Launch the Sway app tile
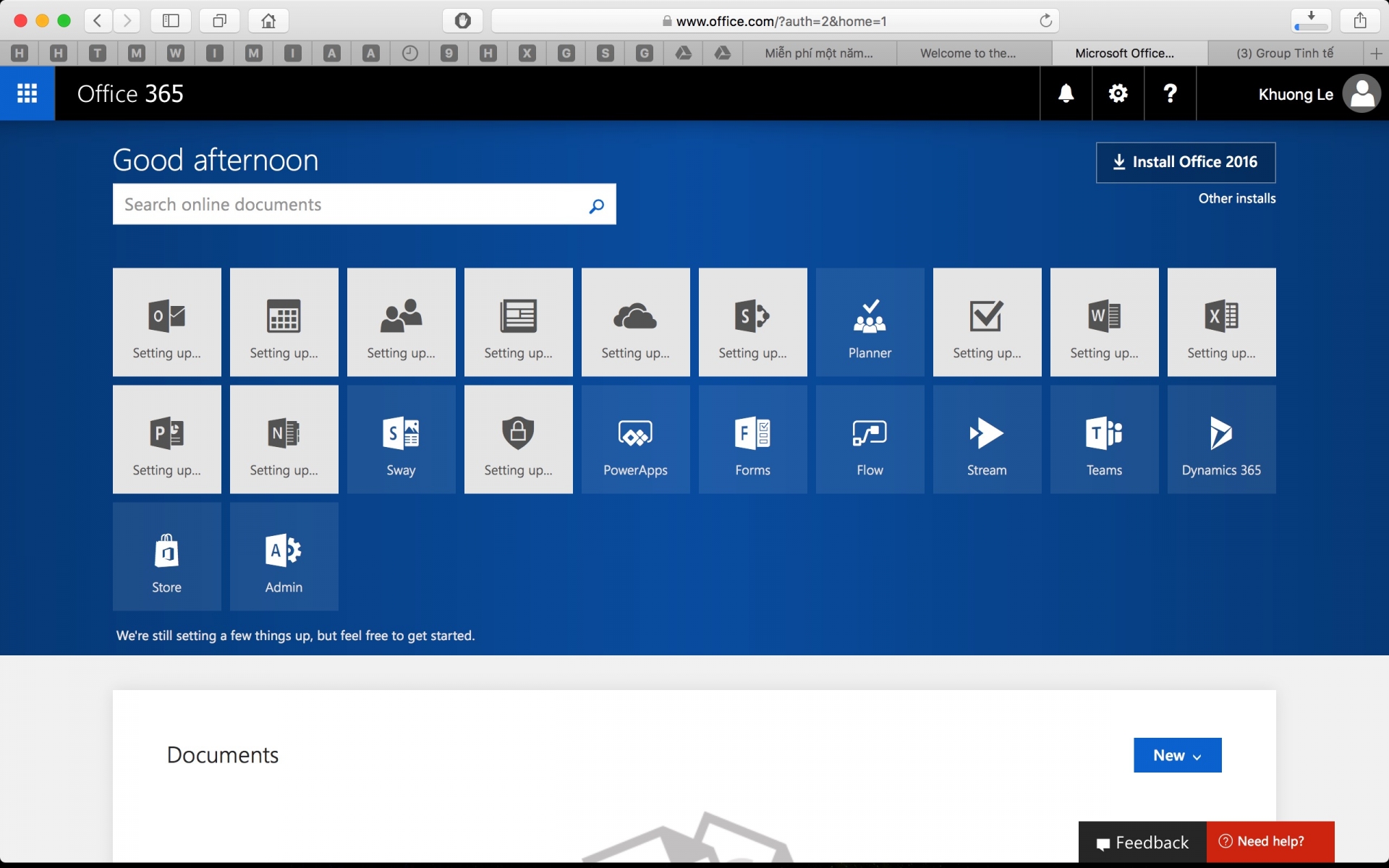Screen dimensions: 1389x868 pos(402,439)
